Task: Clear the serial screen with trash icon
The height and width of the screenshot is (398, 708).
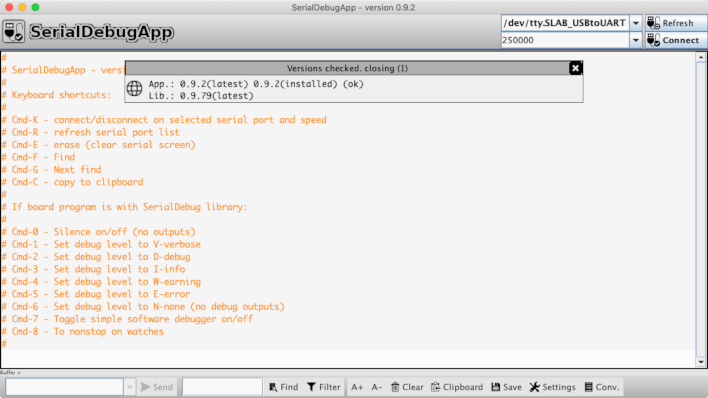Action: [407, 387]
